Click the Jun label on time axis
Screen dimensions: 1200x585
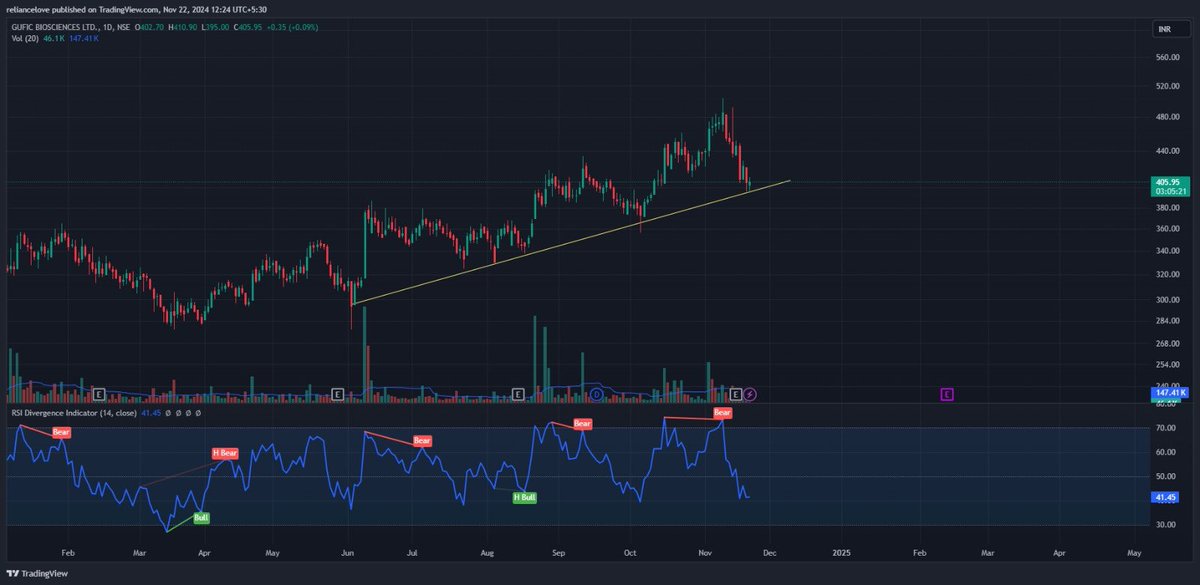[x=348, y=551]
